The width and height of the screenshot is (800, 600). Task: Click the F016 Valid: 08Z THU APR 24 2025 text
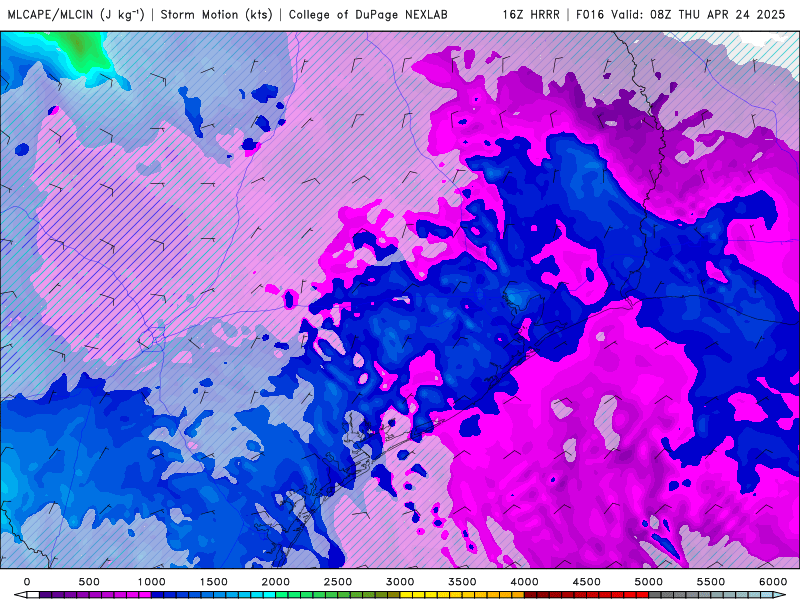(x=681, y=14)
